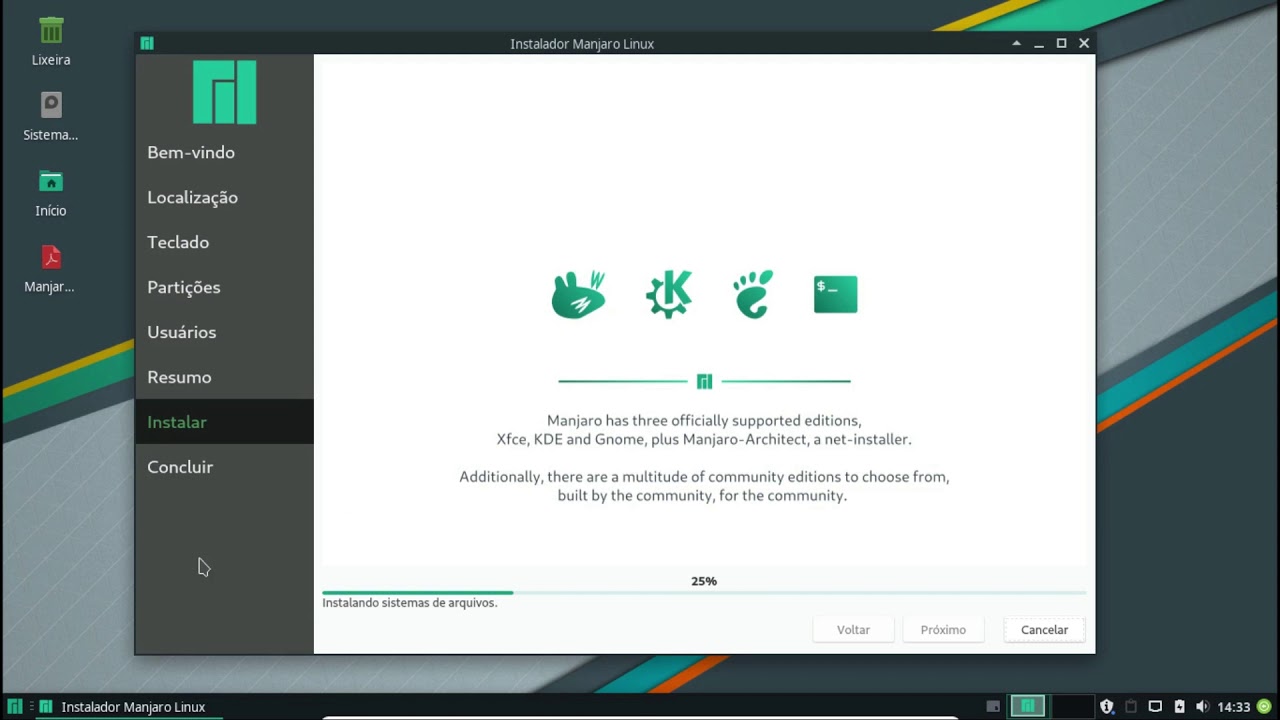Click the window roll-up arrow button
Viewport: 1280px width, 720px height.
coord(1017,43)
